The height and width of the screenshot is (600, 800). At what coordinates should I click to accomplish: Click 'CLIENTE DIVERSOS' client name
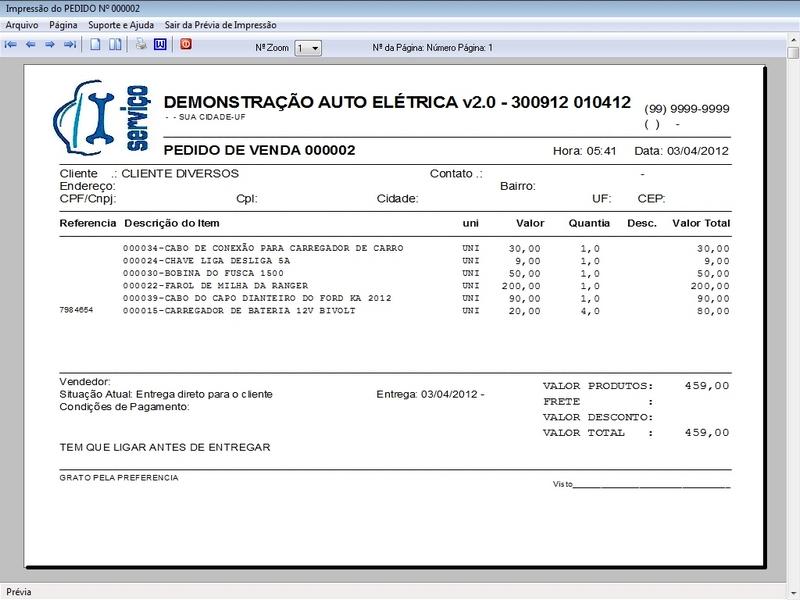180,173
